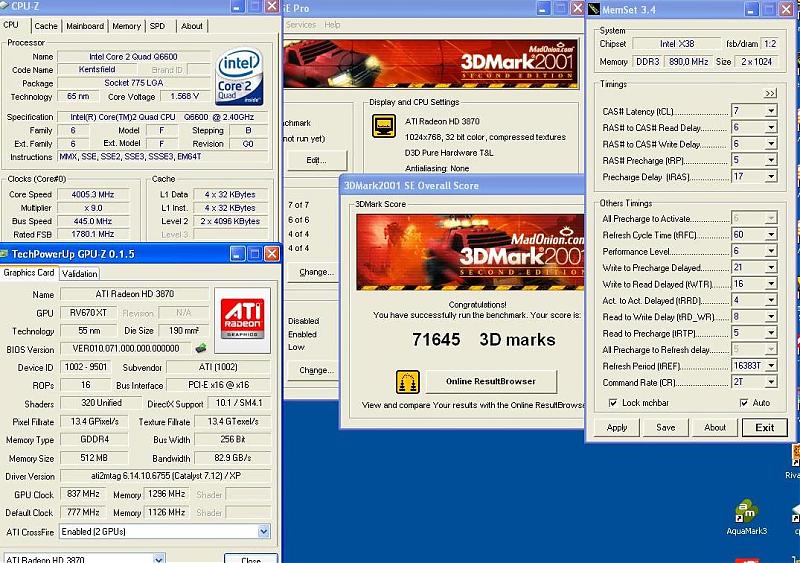The width and height of the screenshot is (800, 563).
Task: Switch to the SPD tab in CPU-Z
Action: click(x=157, y=26)
